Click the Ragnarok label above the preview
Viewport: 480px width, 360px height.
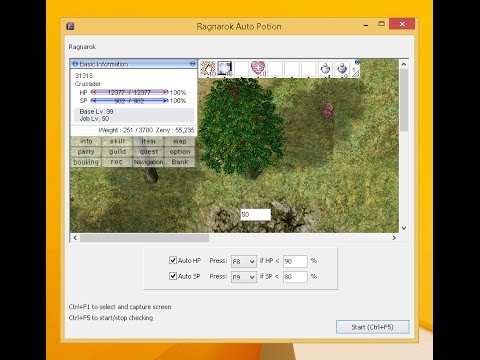[x=82, y=47]
